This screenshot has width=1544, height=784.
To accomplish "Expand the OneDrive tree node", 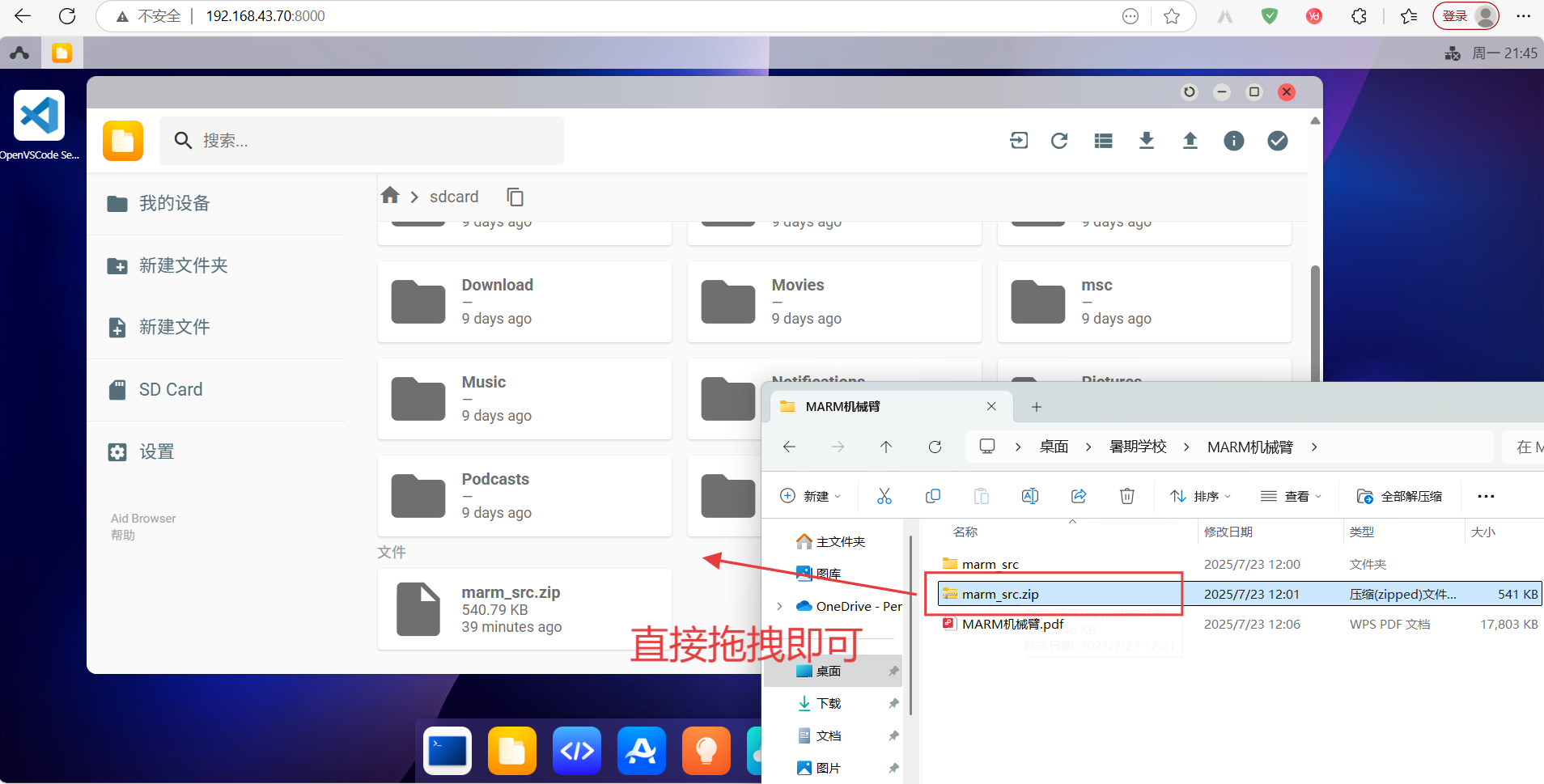I will pos(779,606).
